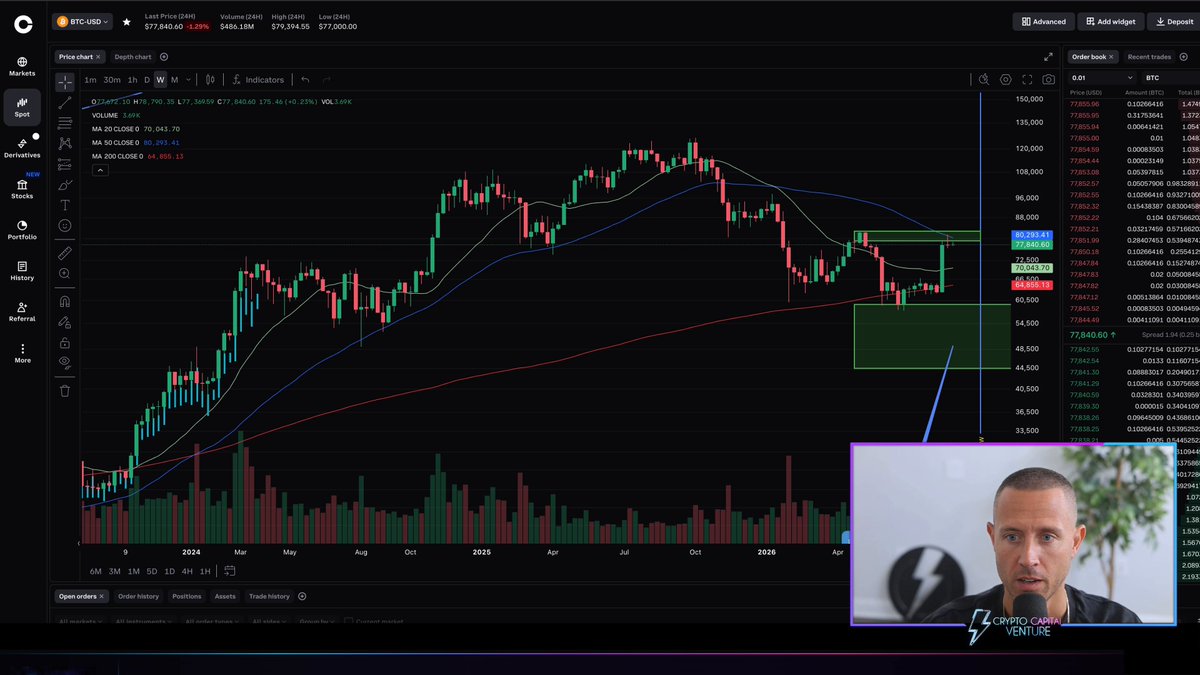
Task: Open the emoji sticker tool
Action: [65, 225]
